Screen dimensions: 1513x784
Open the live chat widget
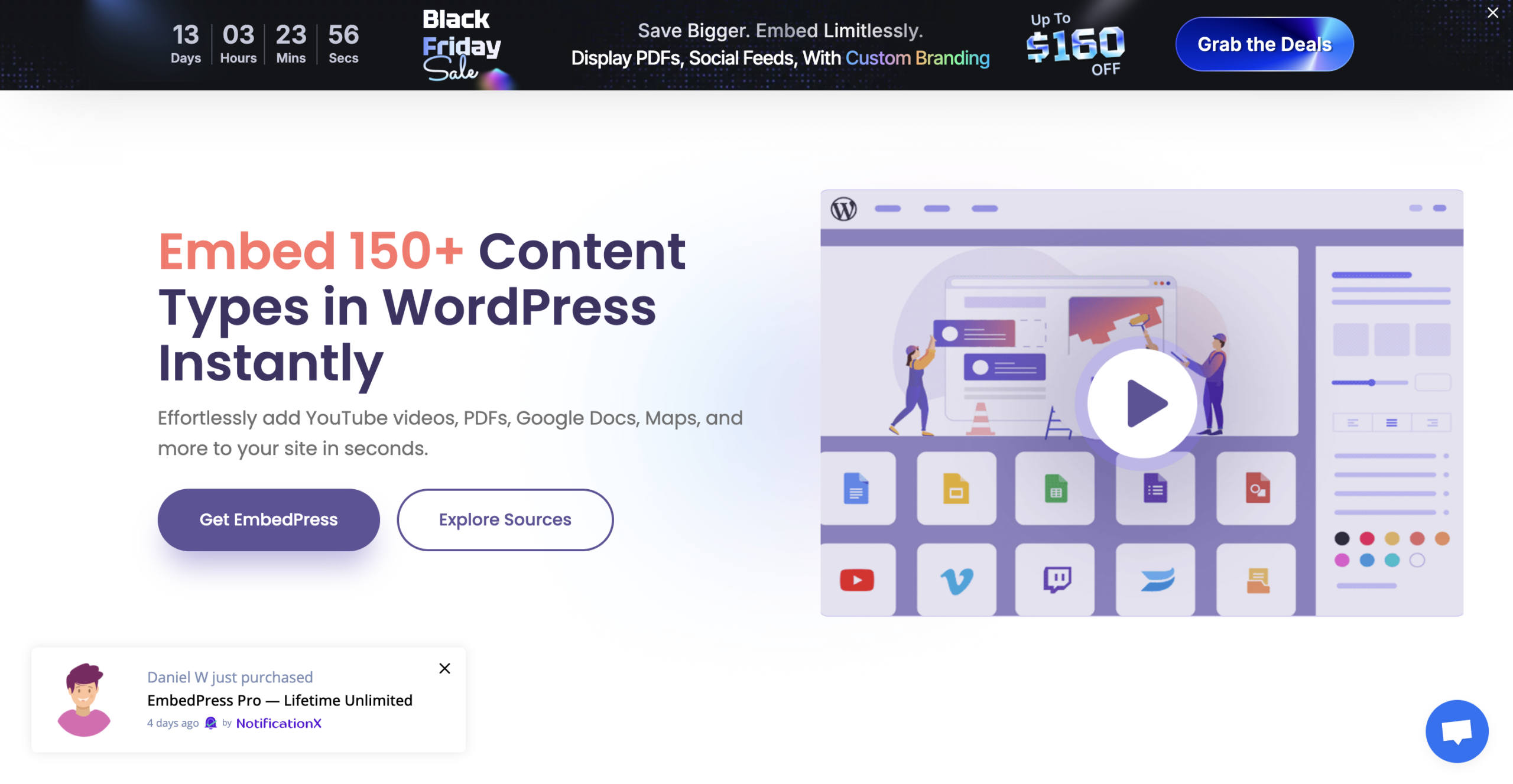click(x=1457, y=731)
